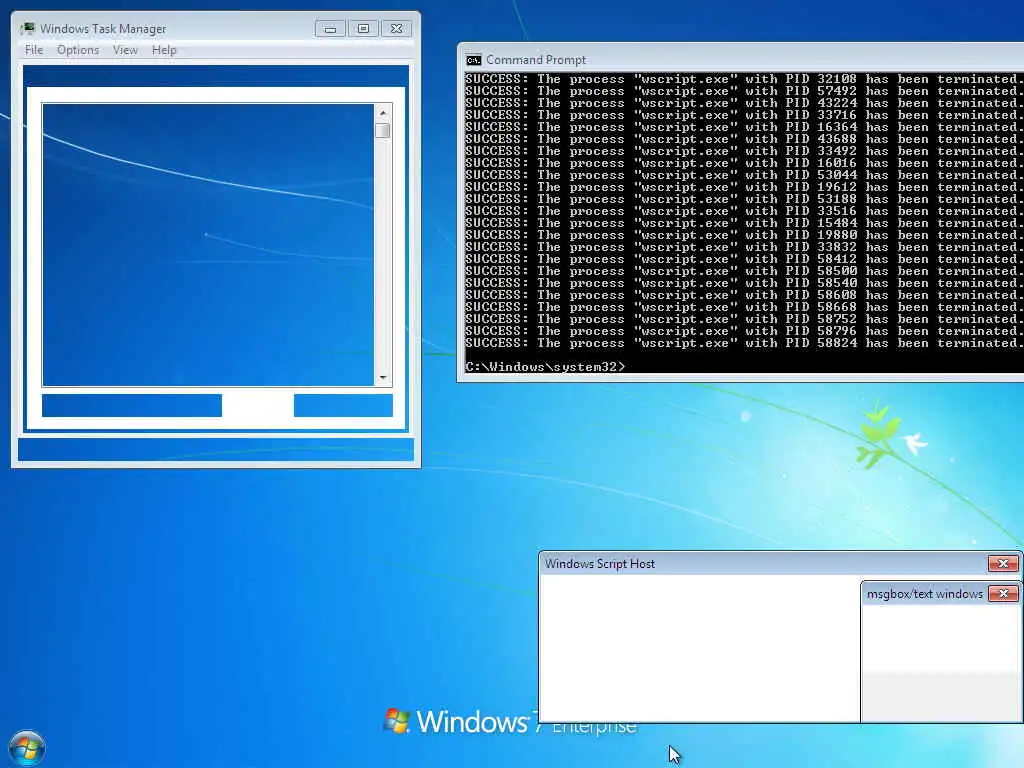Click the line with PID 53044
The width and height of the screenshot is (1024, 768).
(x=744, y=175)
